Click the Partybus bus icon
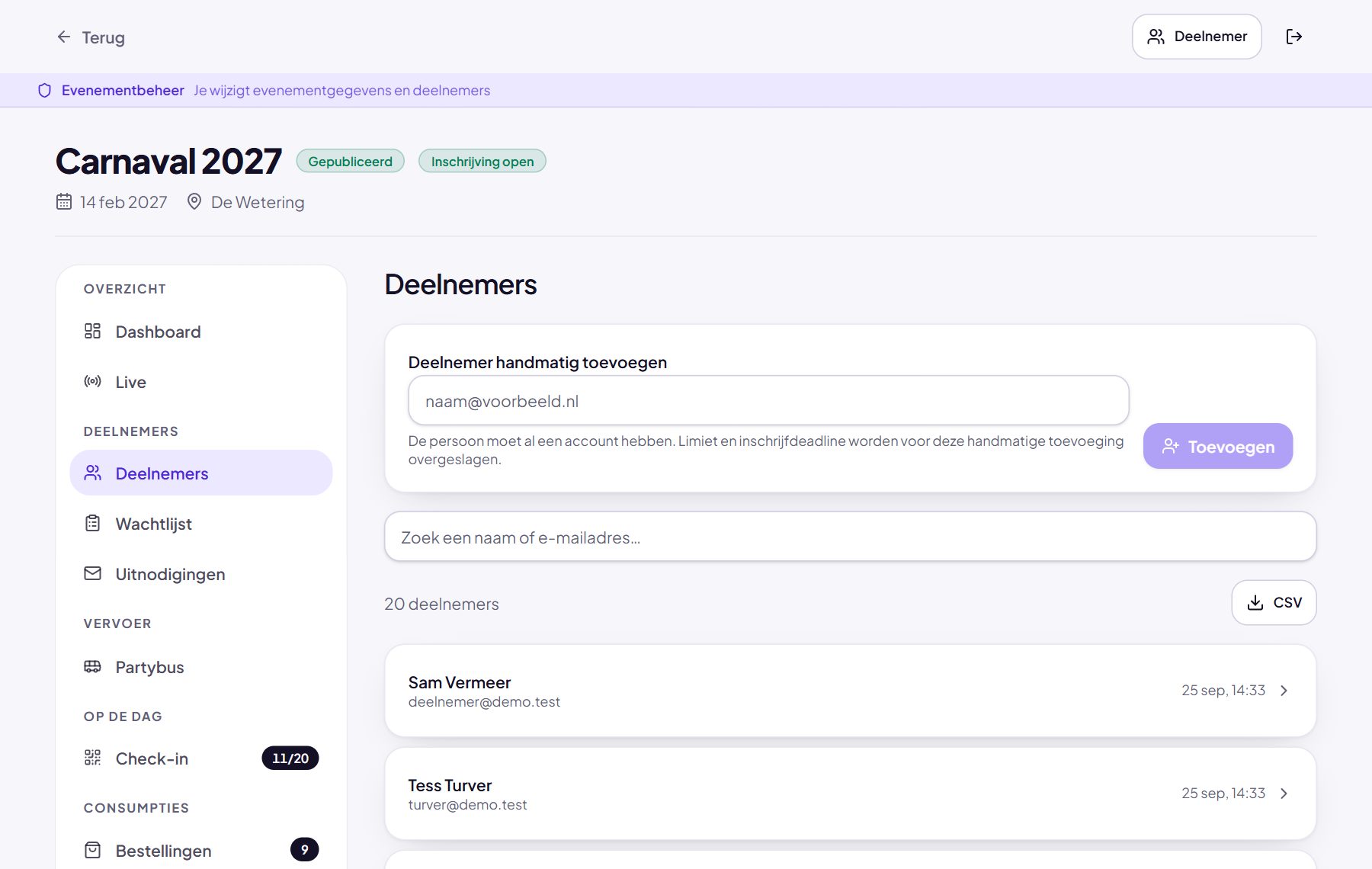This screenshot has height=869, width=1372. (92, 666)
